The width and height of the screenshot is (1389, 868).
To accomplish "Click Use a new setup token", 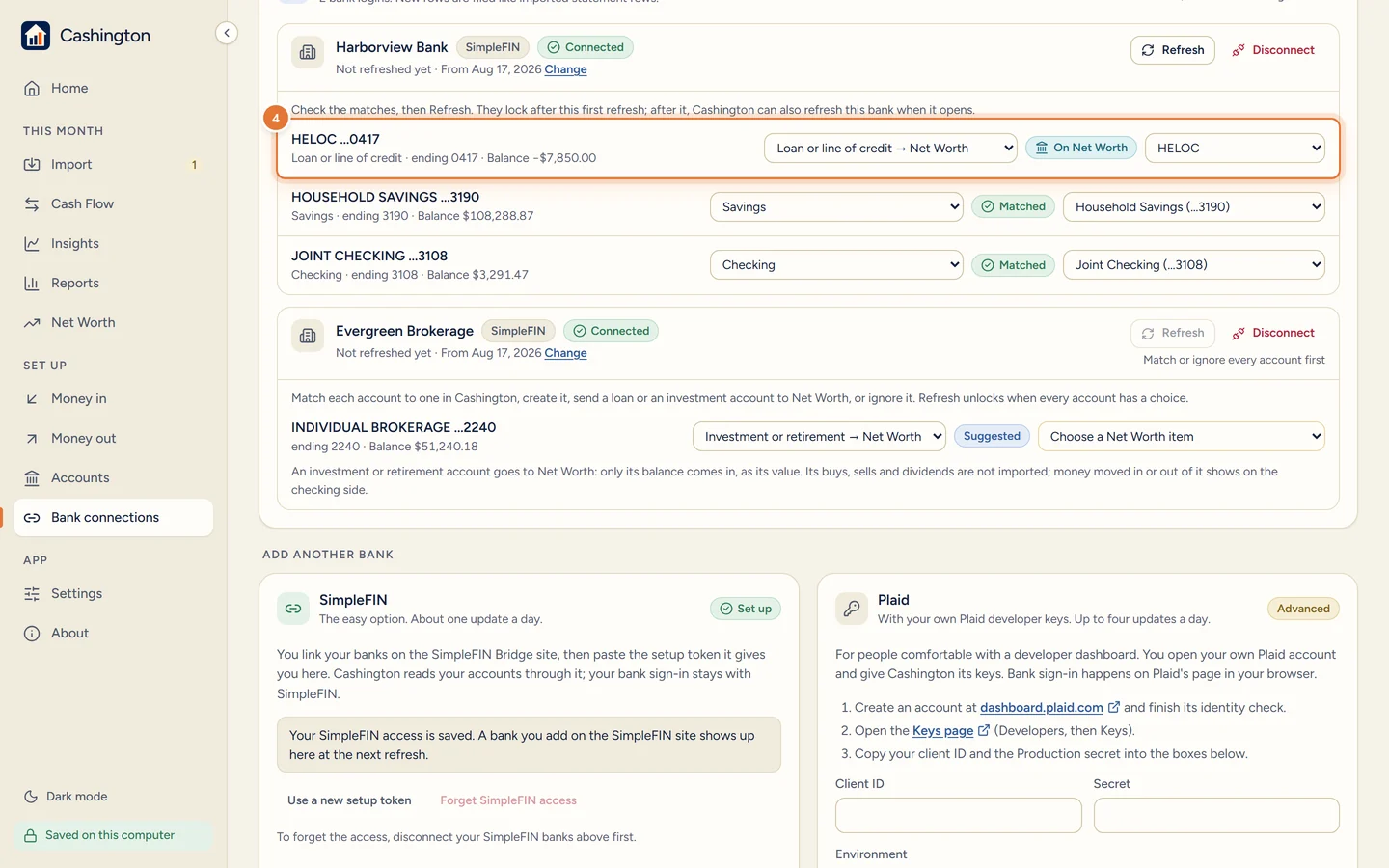I will pos(349,800).
